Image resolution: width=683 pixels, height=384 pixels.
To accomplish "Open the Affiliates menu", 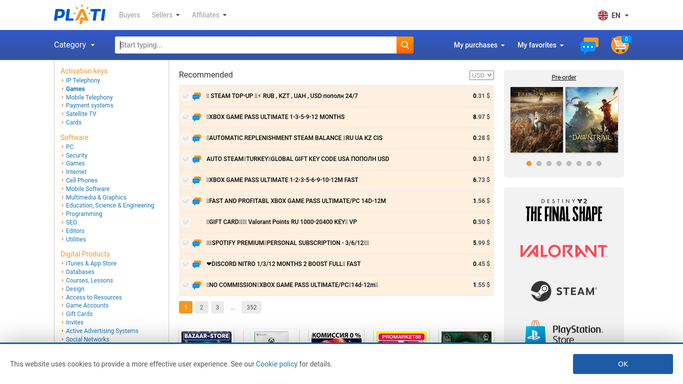I will [209, 15].
